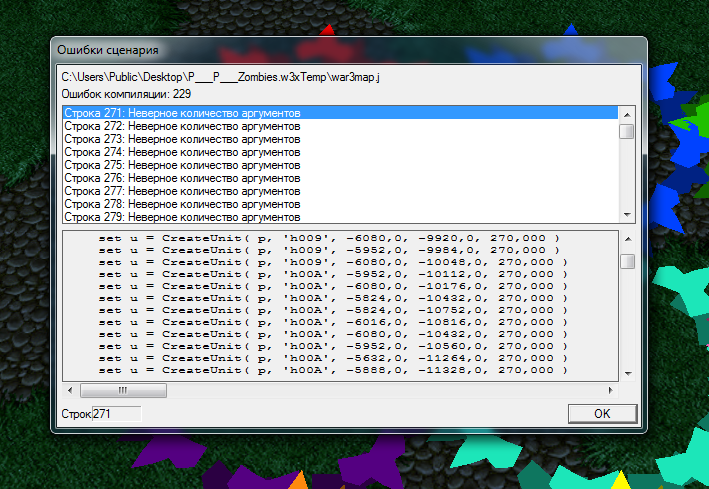Click code line with -5888,0, -11328,0
The image size is (709, 489).
[x=333, y=370]
